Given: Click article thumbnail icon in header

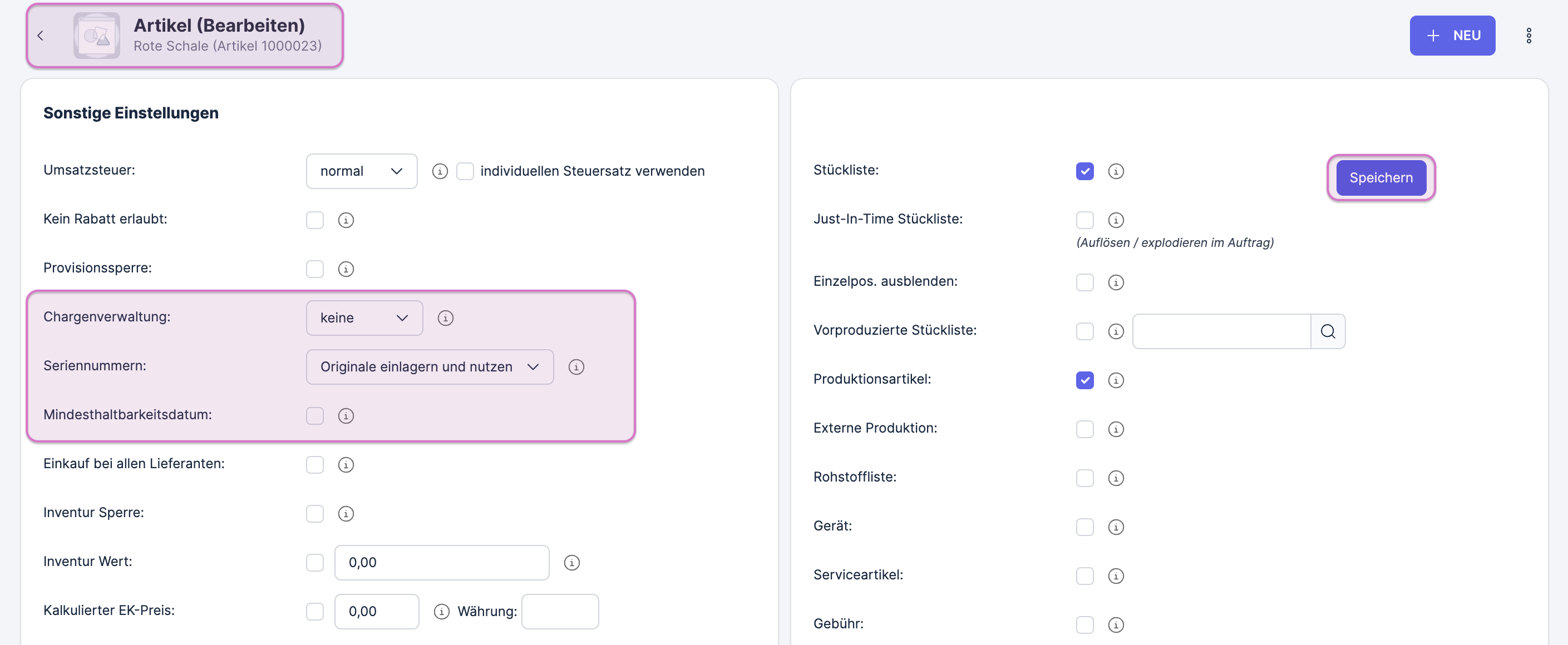Looking at the screenshot, I should pos(96,36).
